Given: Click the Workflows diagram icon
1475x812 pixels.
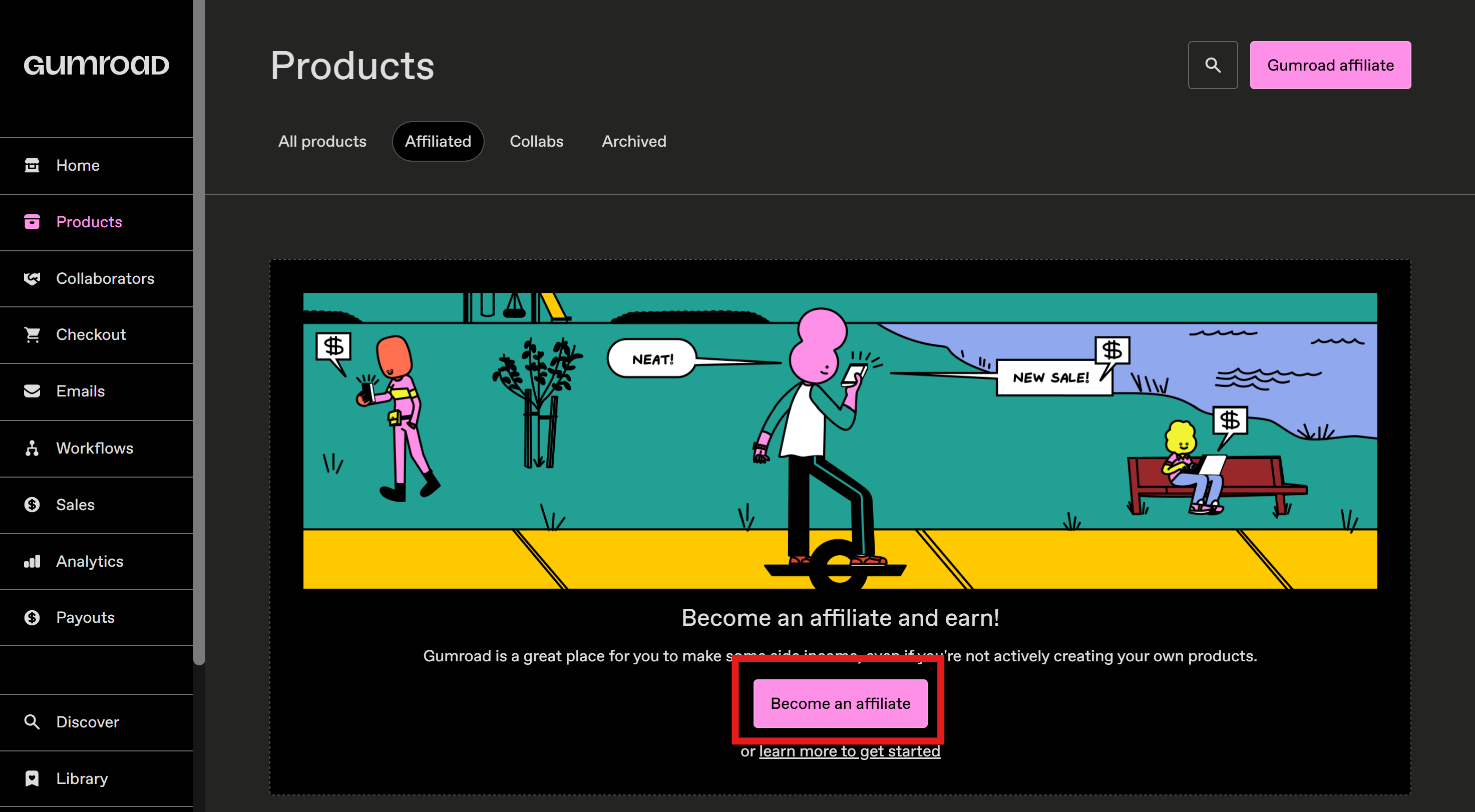Looking at the screenshot, I should tap(32, 448).
